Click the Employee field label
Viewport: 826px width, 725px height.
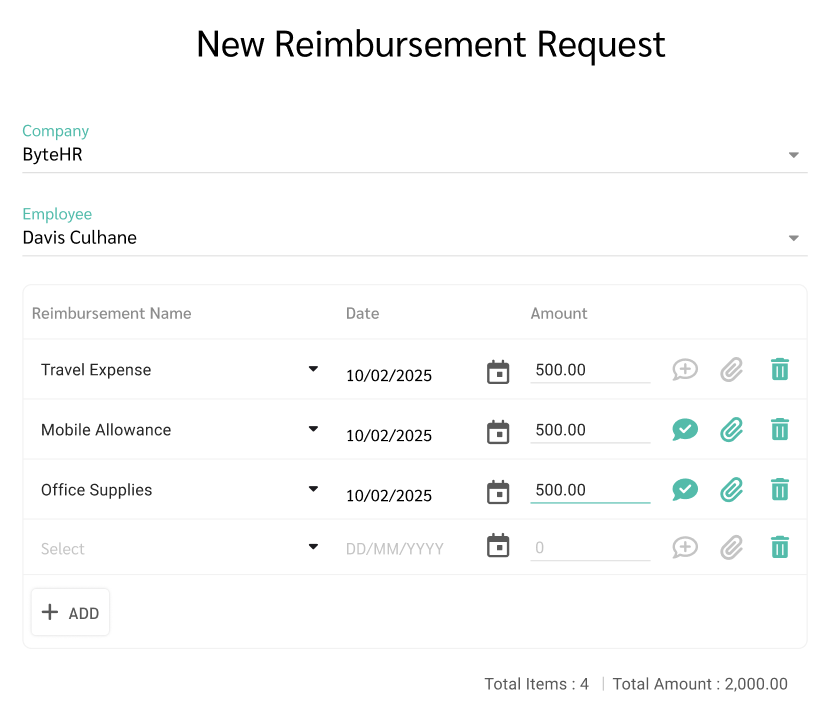tap(57, 214)
